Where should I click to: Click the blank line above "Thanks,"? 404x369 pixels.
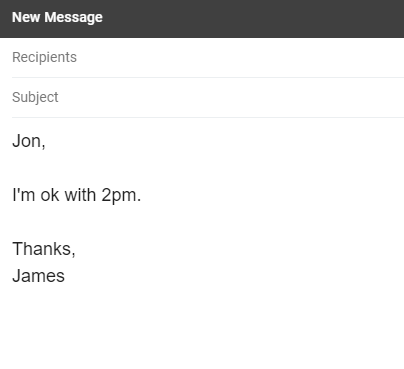[208, 222]
